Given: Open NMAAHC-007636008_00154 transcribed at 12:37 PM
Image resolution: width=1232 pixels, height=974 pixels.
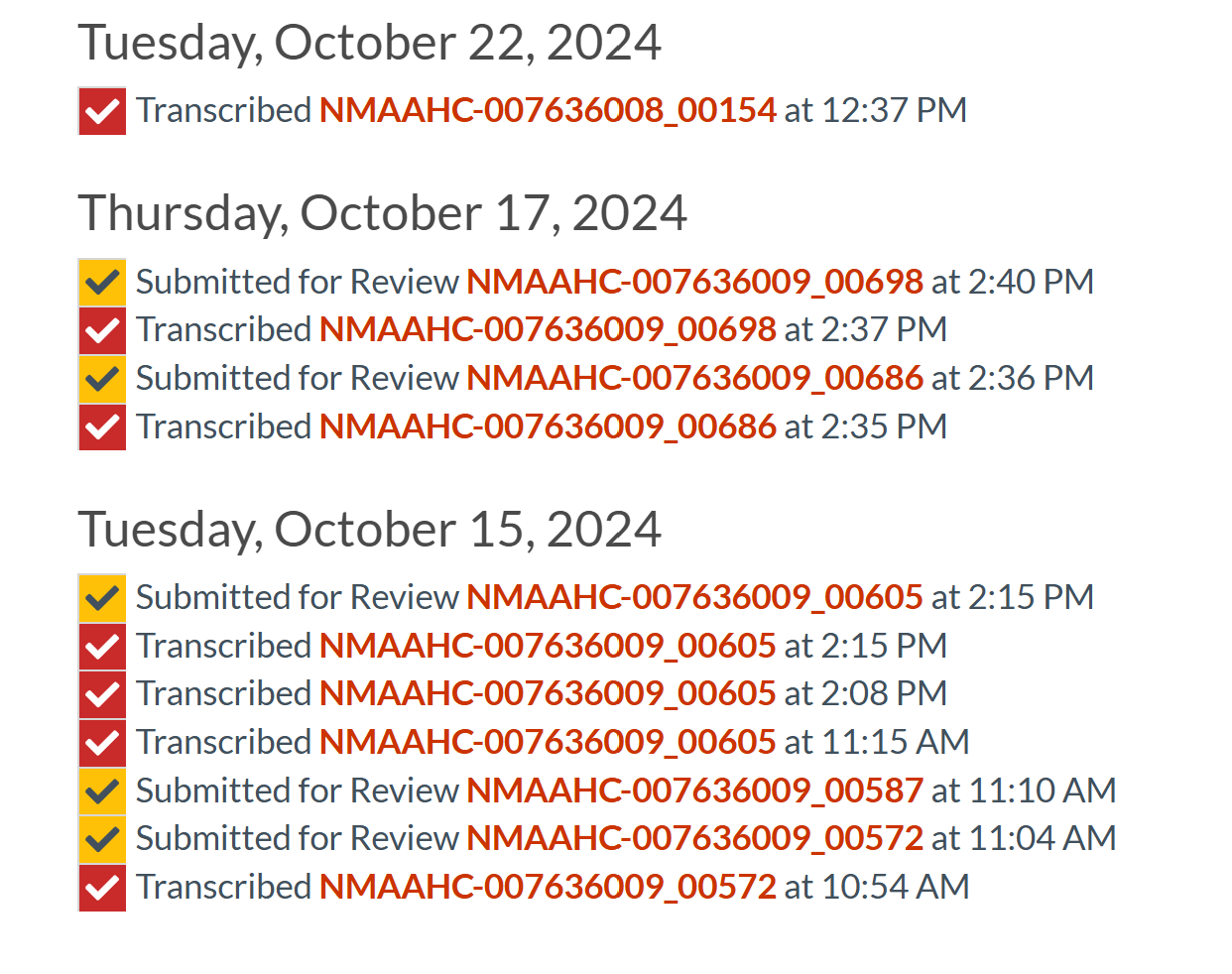Looking at the screenshot, I should pyautogui.click(x=548, y=110).
